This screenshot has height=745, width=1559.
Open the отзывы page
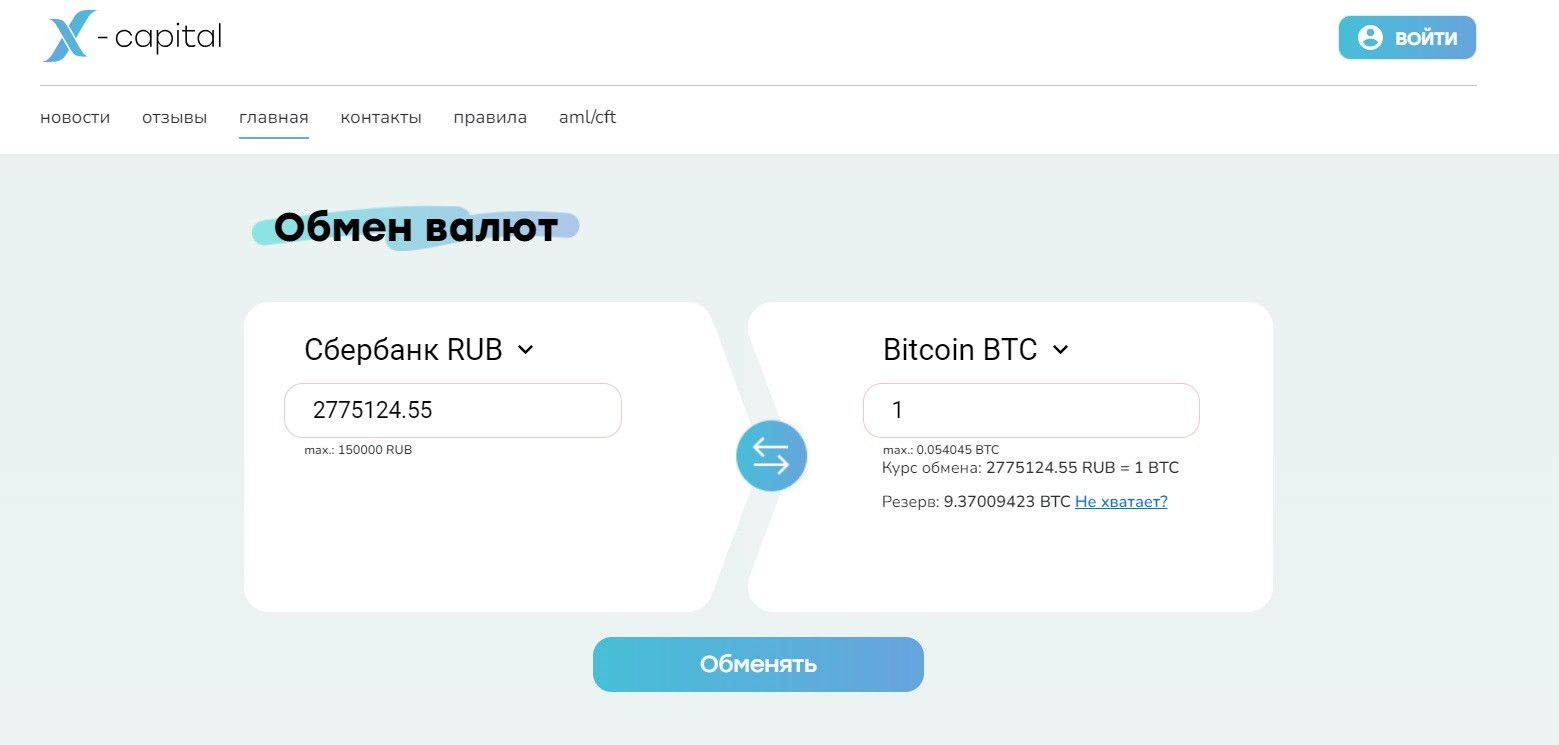(x=175, y=118)
